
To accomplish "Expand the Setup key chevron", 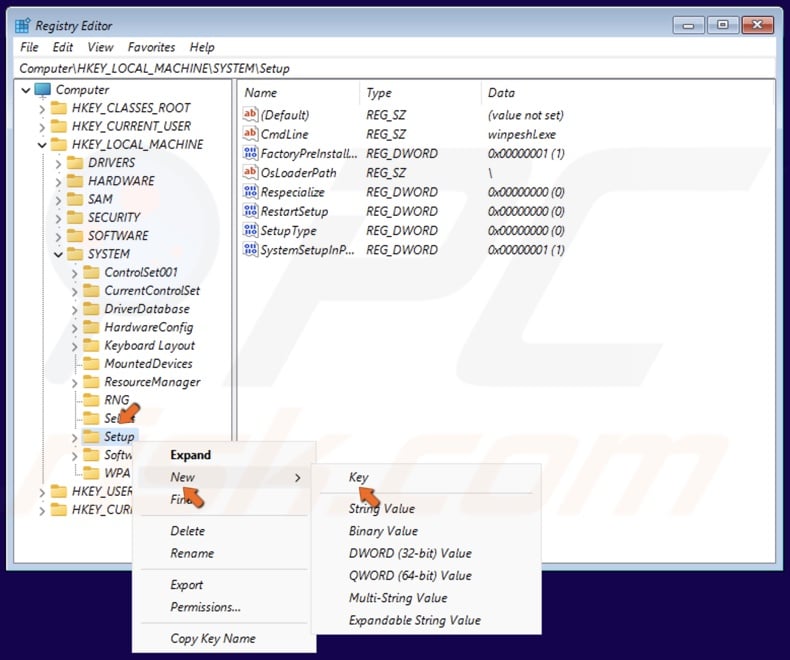I will click(75, 437).
